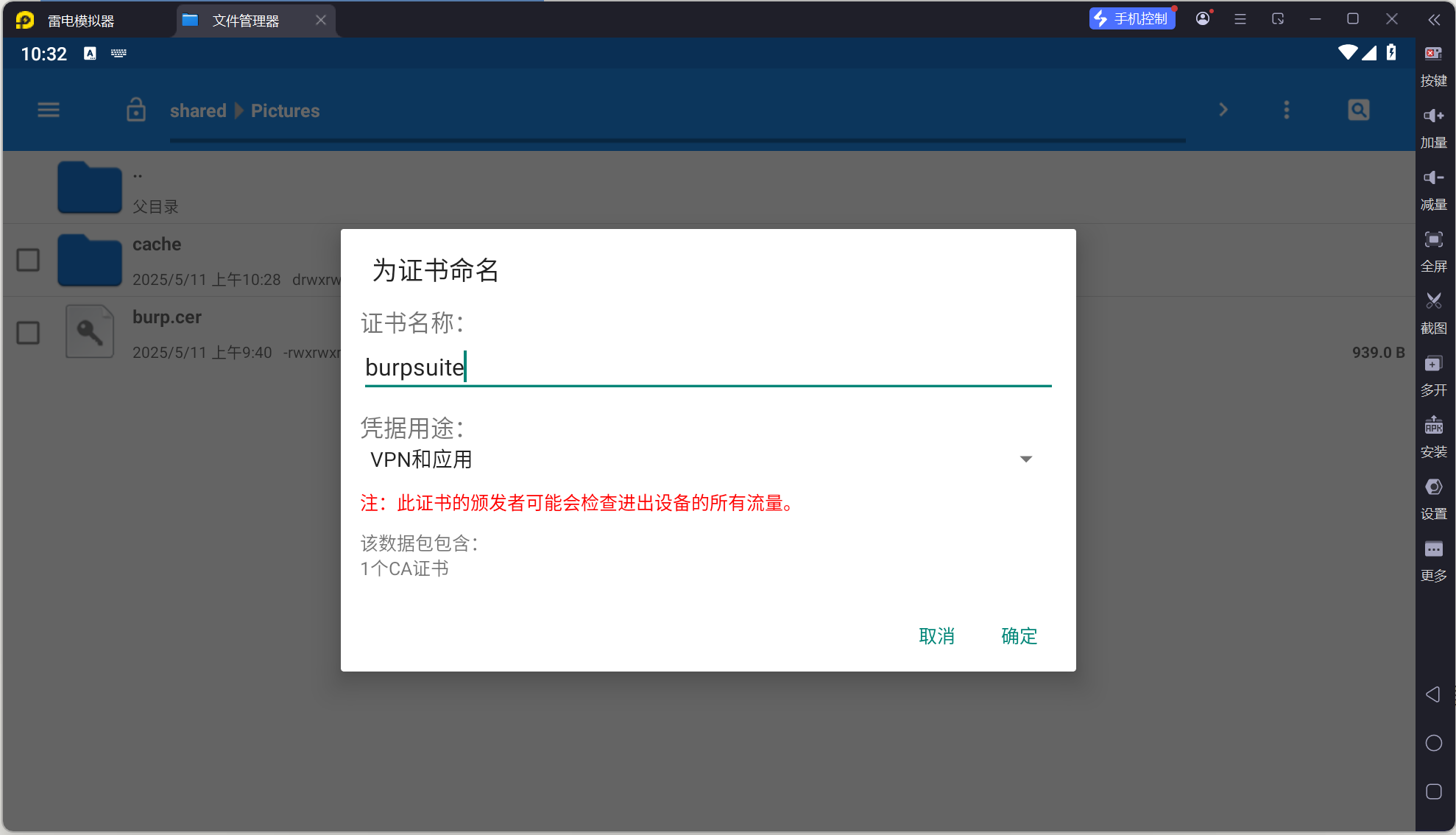Image resolution: width=1456 pixels, height=835 pixels.
Task: Click the fullscreen (全屏) icon
Action: coord(1433,240)
